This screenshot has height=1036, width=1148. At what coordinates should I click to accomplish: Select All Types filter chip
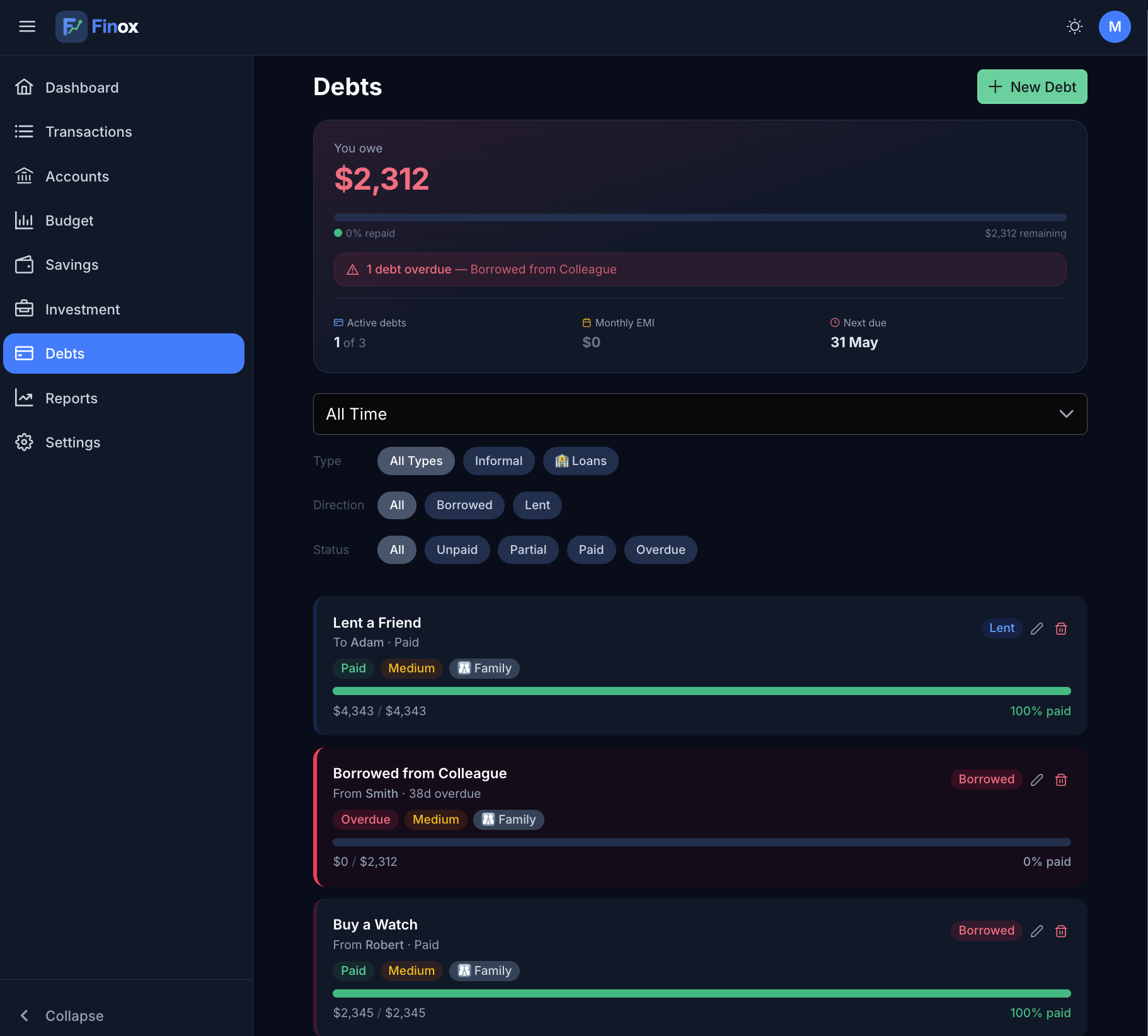pos(416,461)
